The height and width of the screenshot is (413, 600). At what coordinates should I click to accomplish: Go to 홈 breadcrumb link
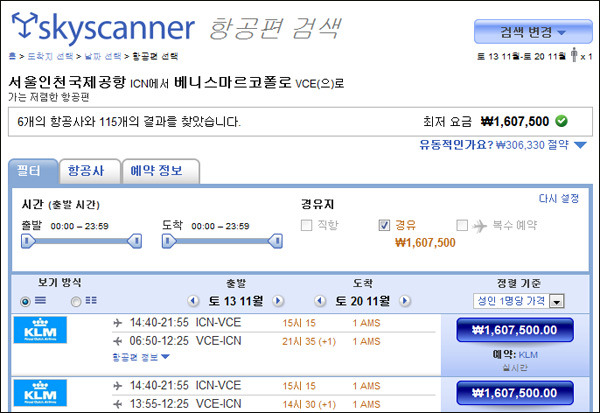point(12,56)
